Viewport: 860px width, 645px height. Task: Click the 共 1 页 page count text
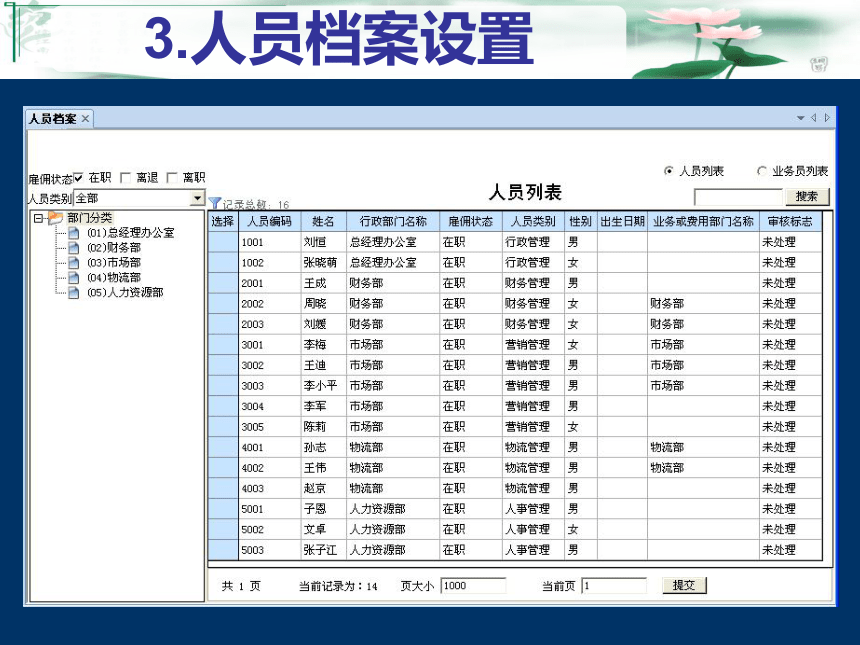coord(241,586)
